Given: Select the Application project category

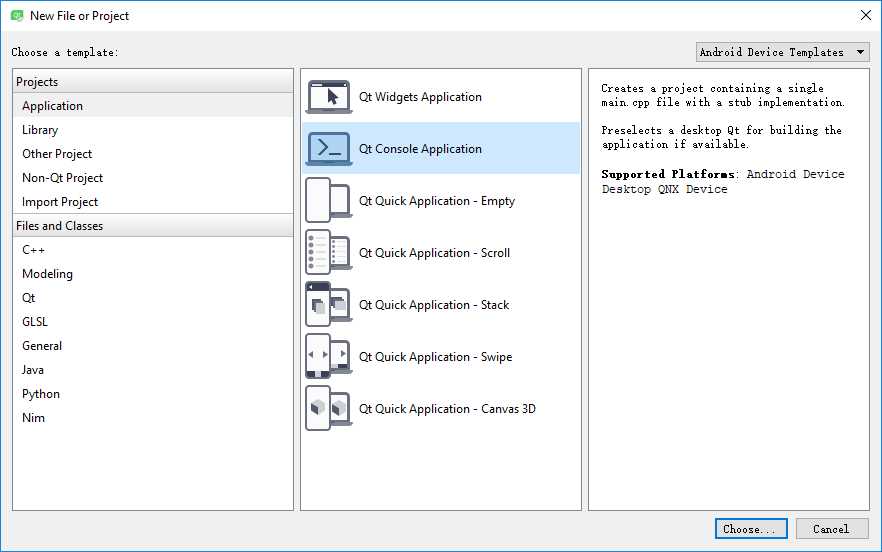Looking at the screenshot, I should (x=153, y=106).
